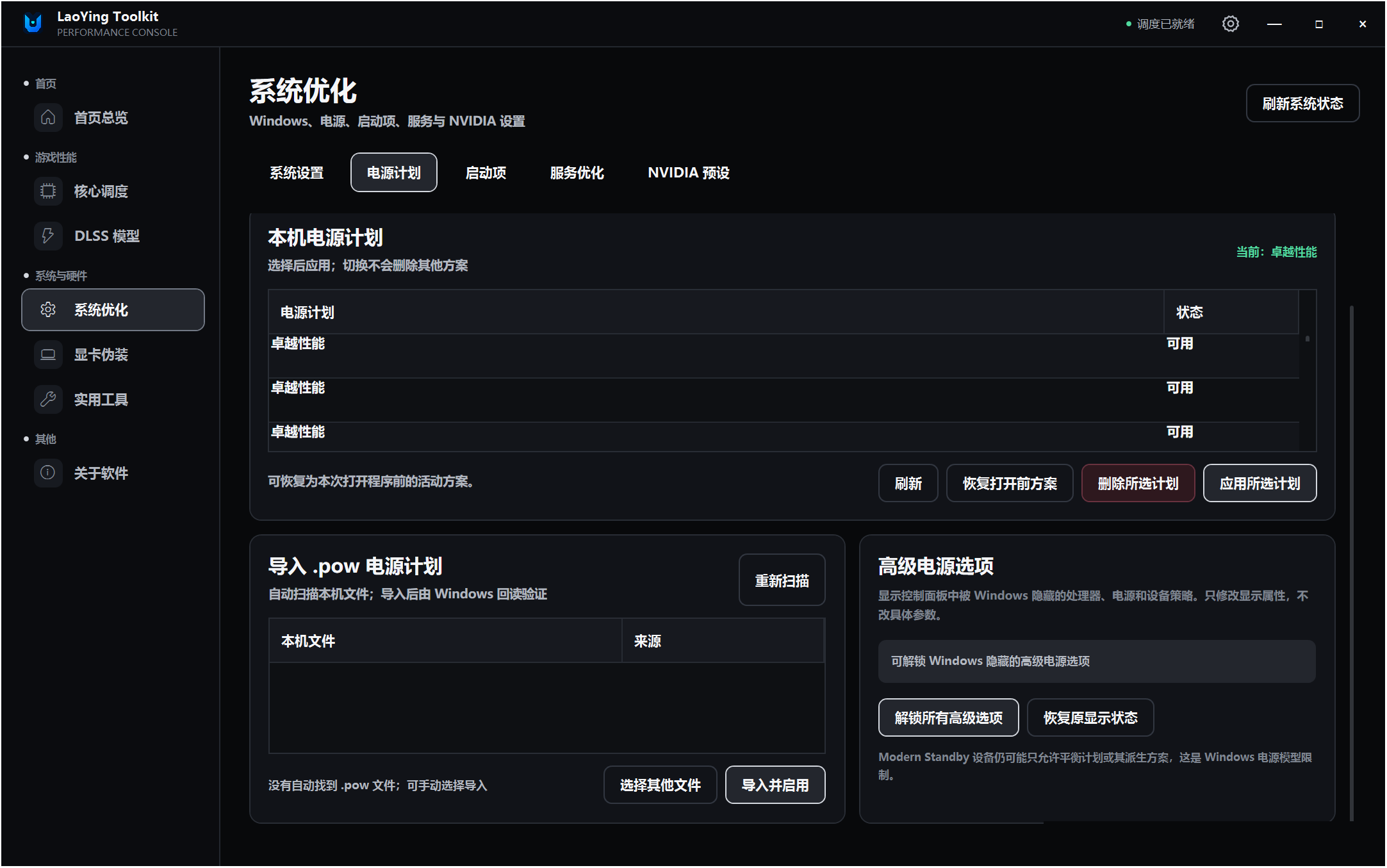Open 关于软件 page
Screen dimensions: 1387x868
pyautogui.click(x=113, y=473)
